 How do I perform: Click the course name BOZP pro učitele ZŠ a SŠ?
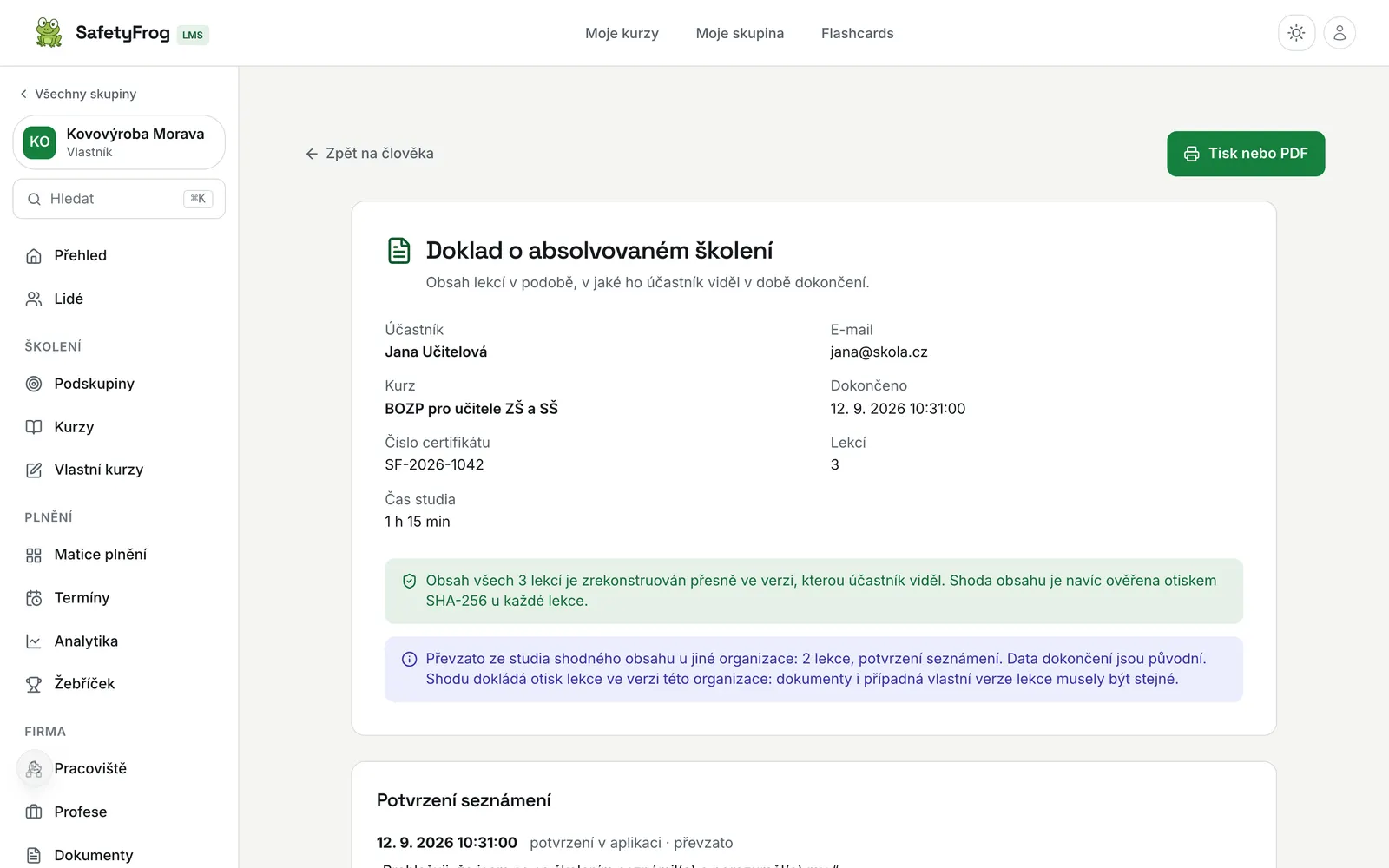471,409
